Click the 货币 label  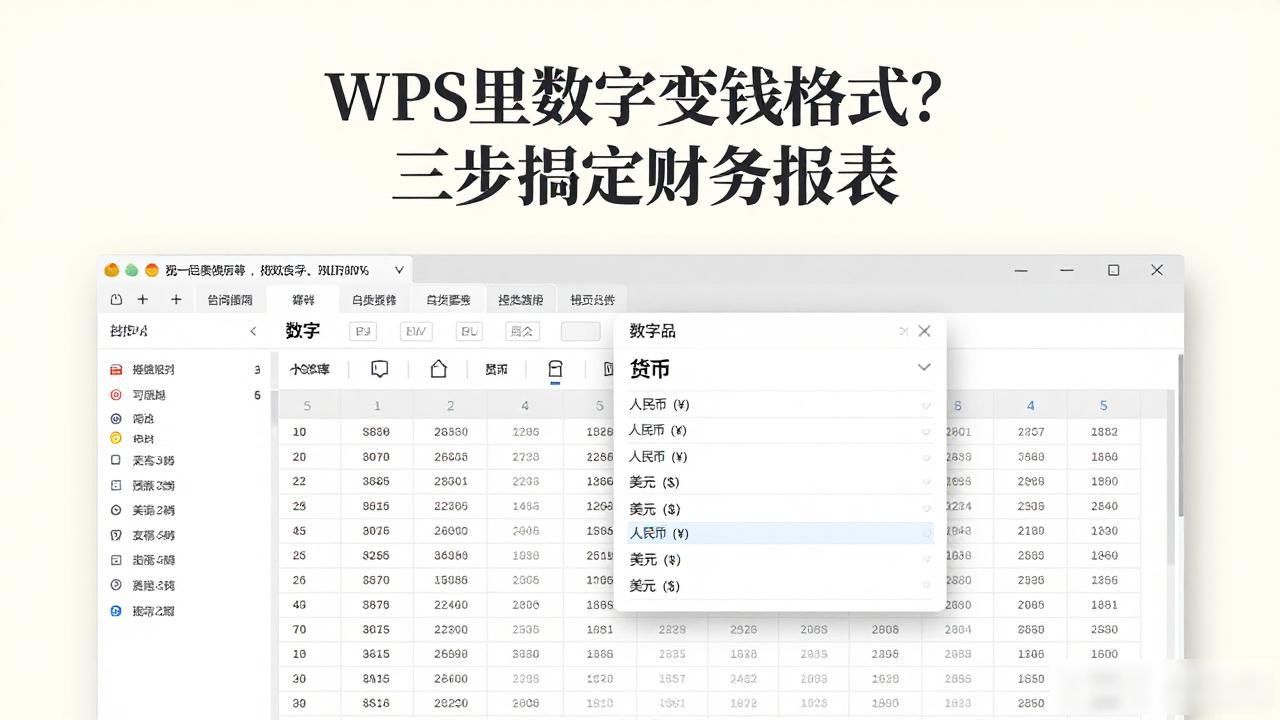[x=650, y=368]
